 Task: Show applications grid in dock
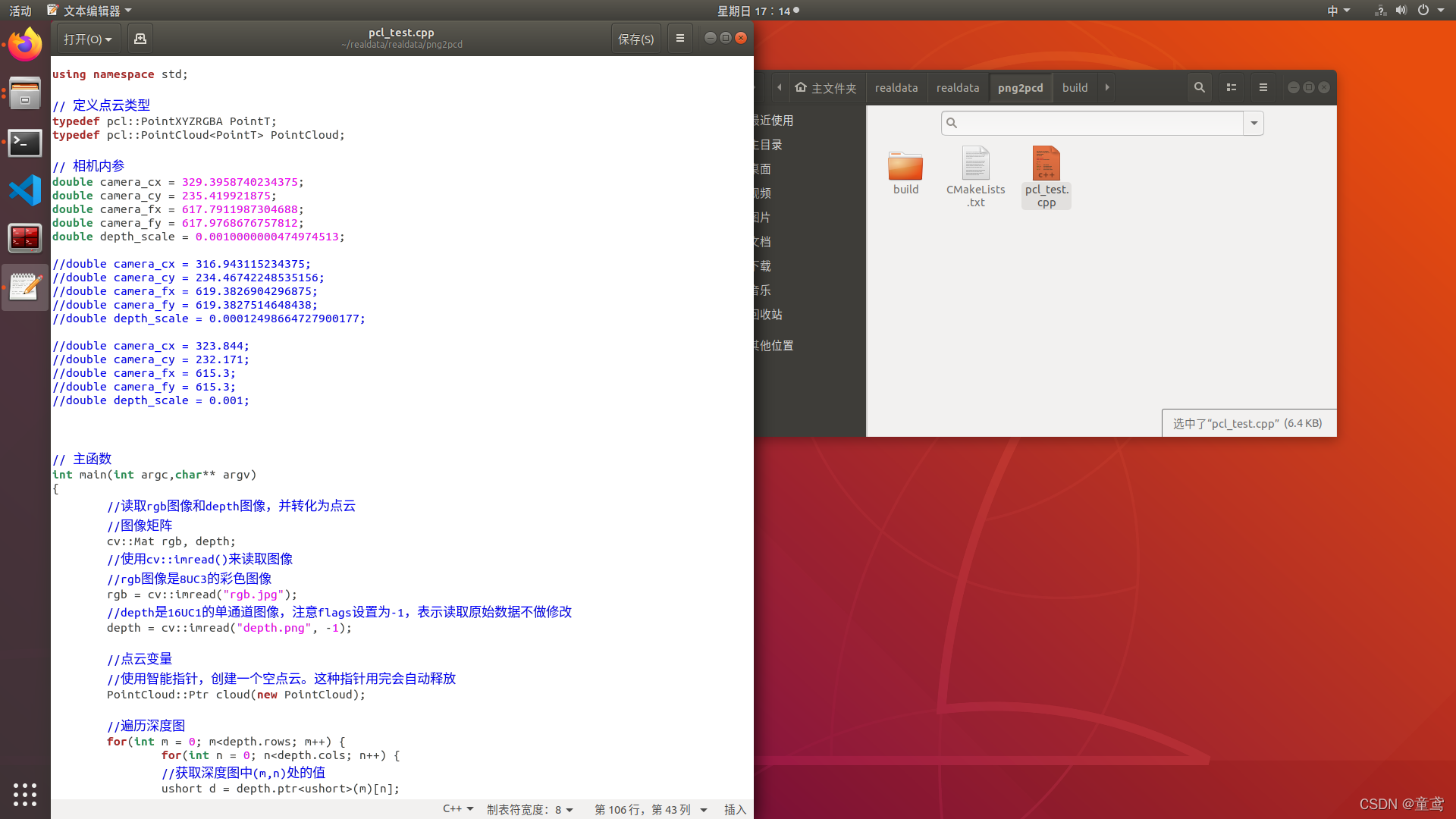coord(25,794)
